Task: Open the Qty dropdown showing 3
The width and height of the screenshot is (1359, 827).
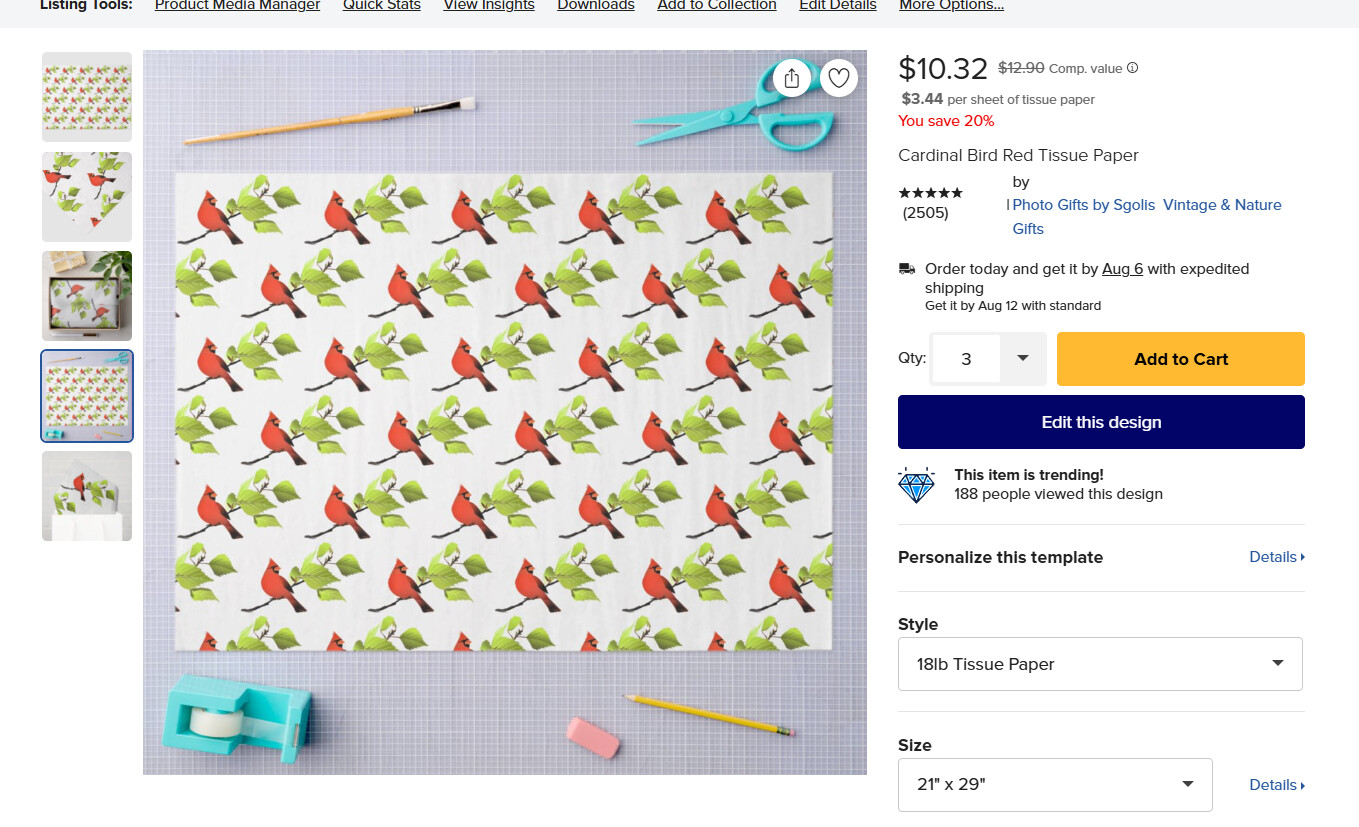Action: tap(988, 359)
